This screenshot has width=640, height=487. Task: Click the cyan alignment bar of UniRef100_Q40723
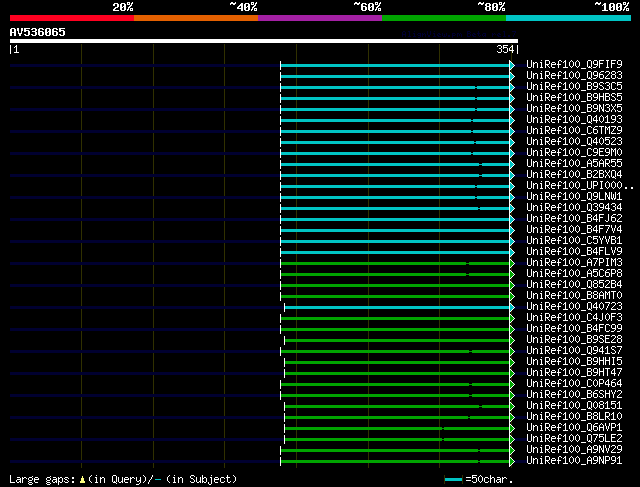click(397, 308)
